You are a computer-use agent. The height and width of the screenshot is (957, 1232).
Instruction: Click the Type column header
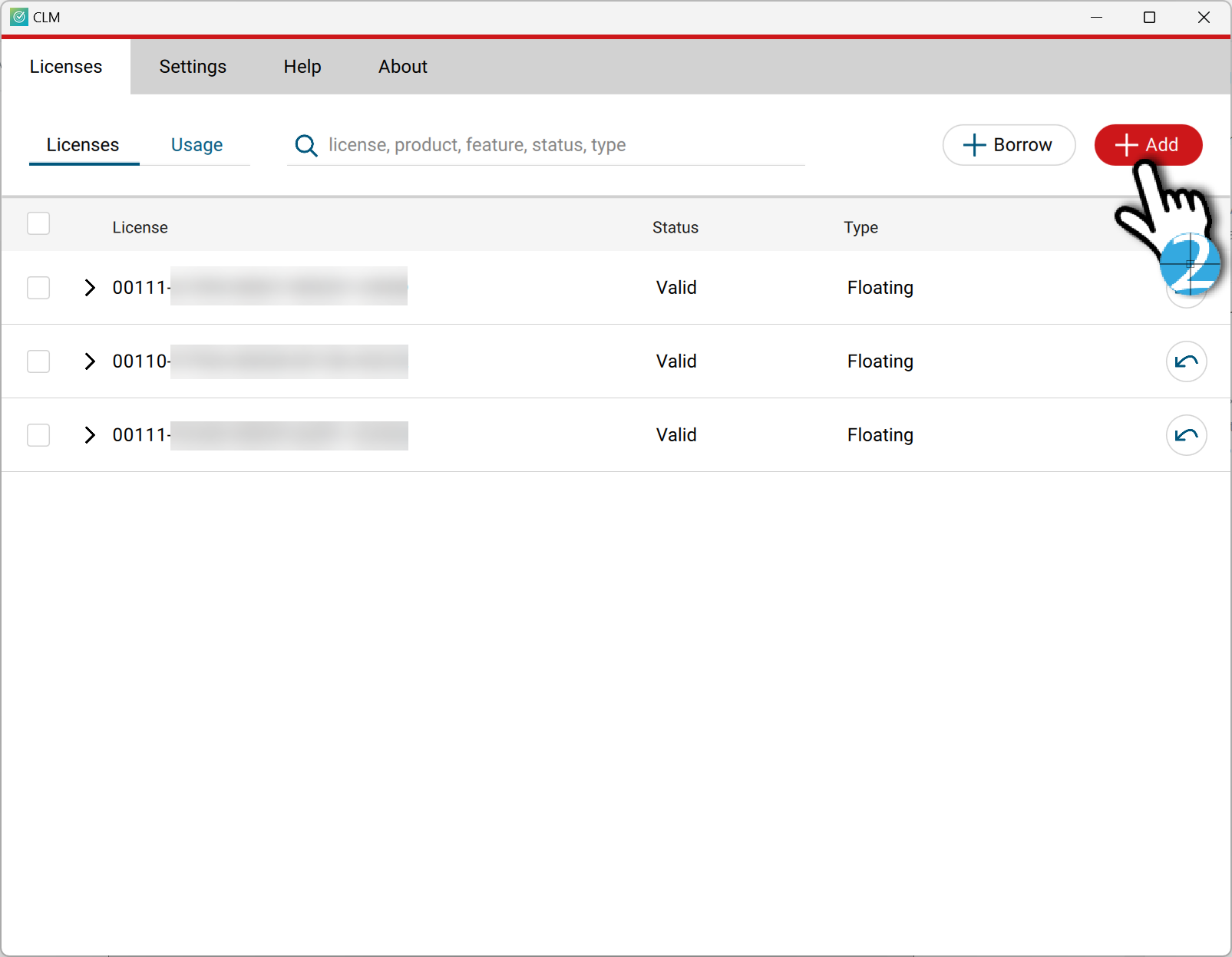coord(860,227)
